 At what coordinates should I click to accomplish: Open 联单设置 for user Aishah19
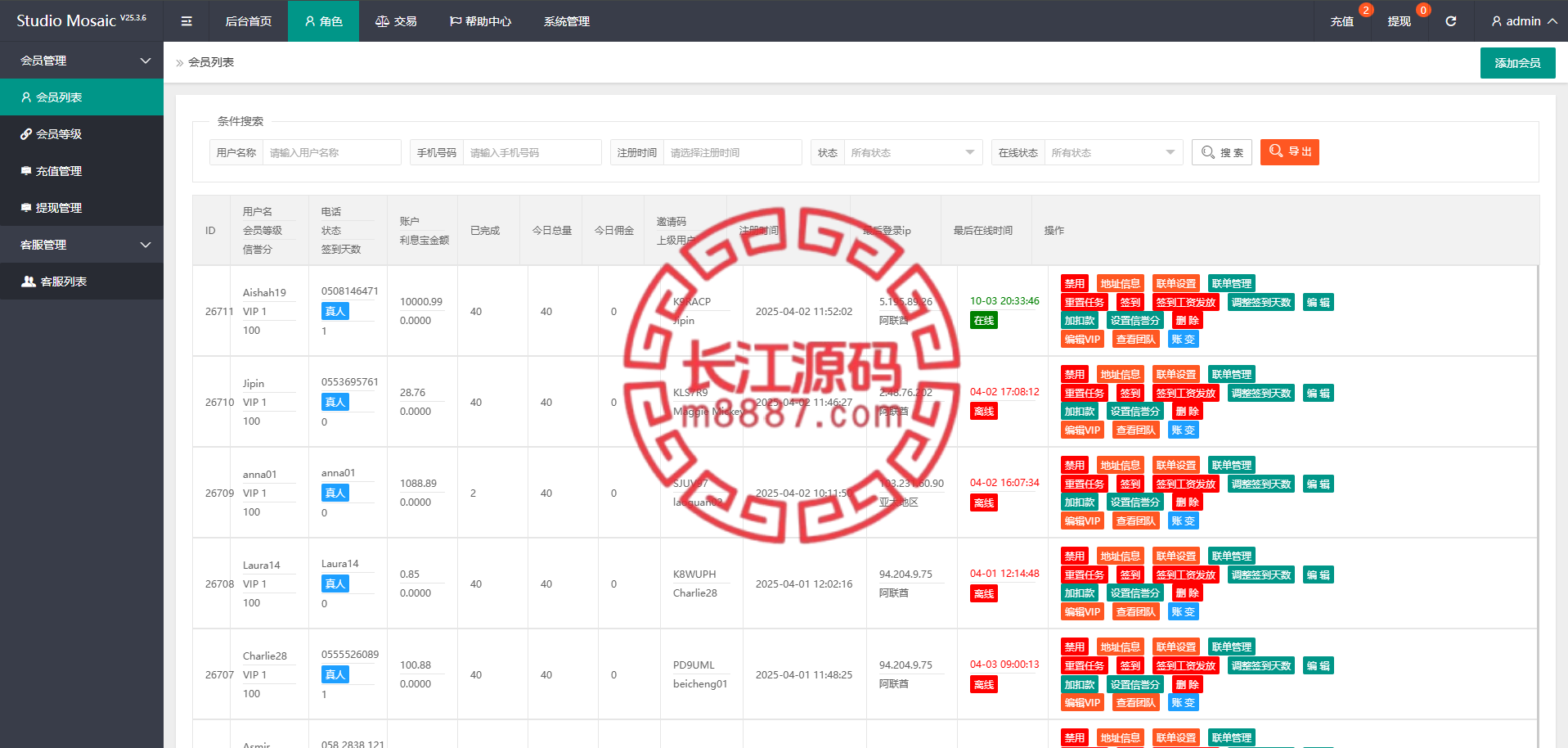(1175, 284)
